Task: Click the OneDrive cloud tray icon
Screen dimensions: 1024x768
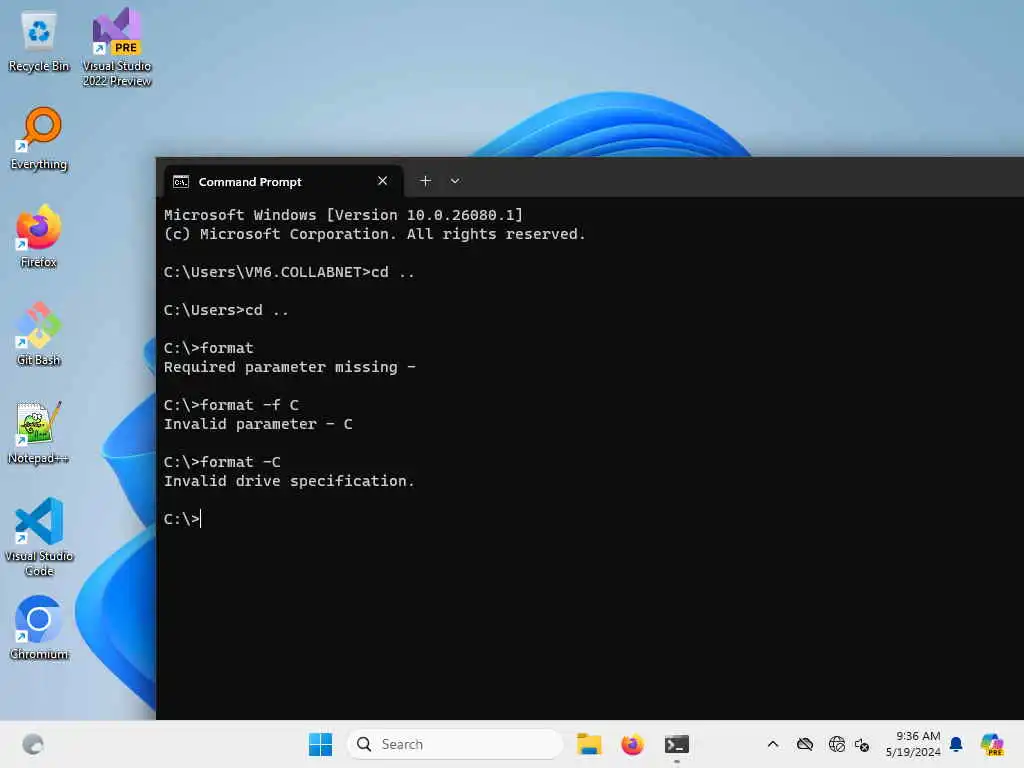Action: tap(805, 744)
